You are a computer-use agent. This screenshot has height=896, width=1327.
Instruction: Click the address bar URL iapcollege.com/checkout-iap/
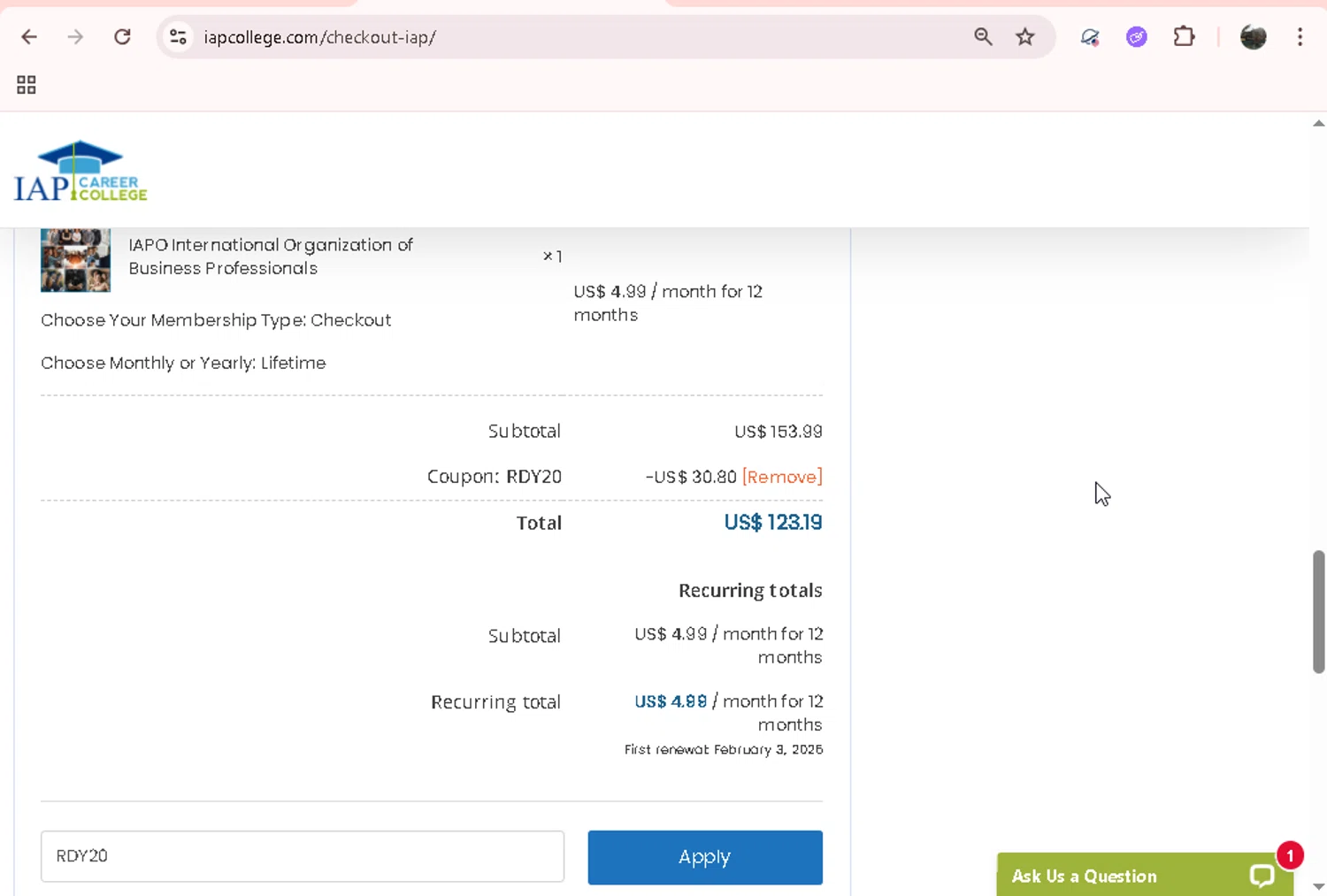319,37
